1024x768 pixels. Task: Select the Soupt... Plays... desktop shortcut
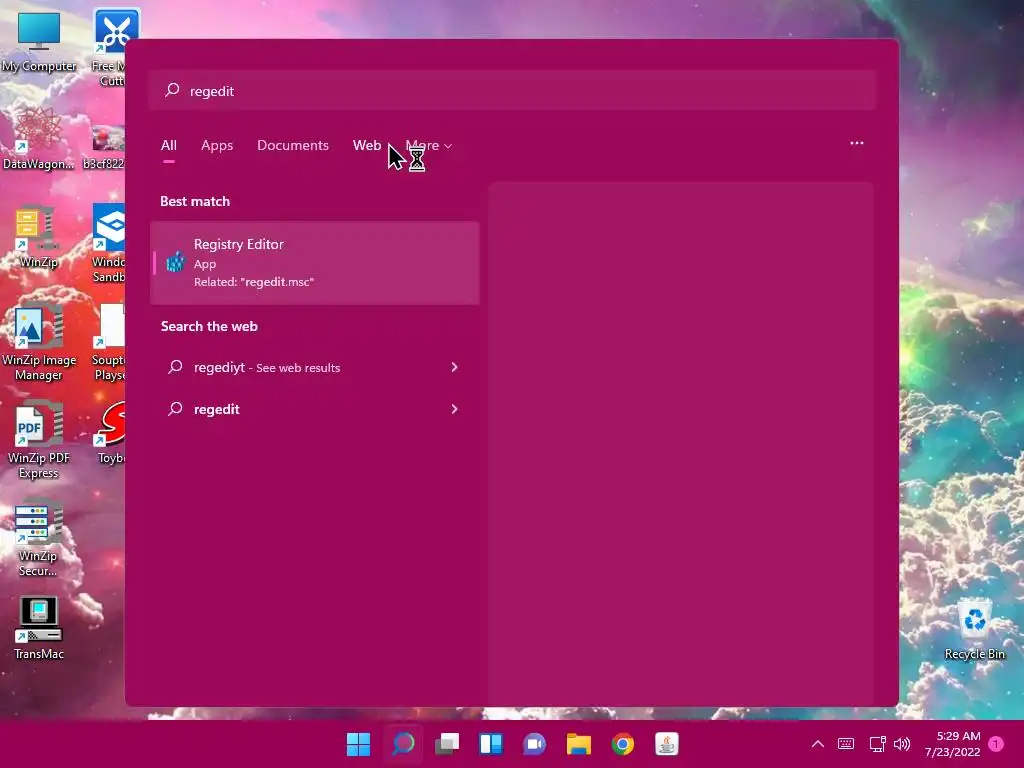108,342
